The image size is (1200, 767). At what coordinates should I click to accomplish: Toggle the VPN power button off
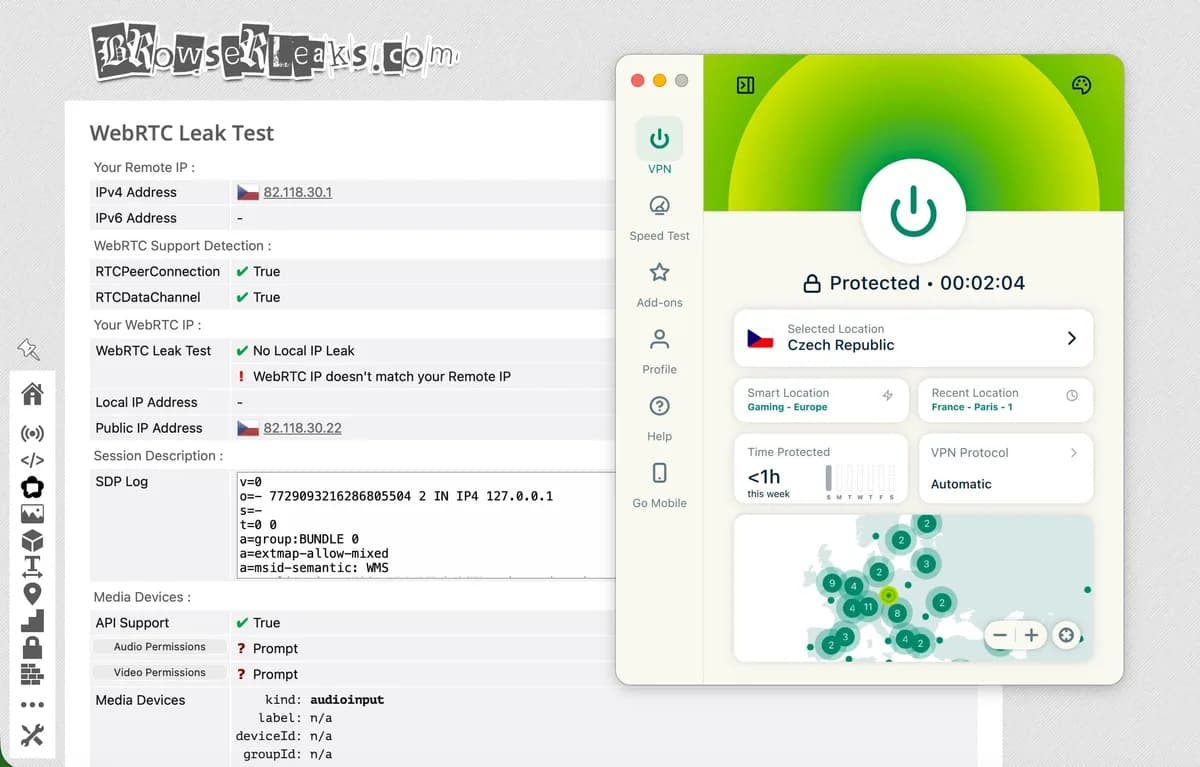pos(913,211)
